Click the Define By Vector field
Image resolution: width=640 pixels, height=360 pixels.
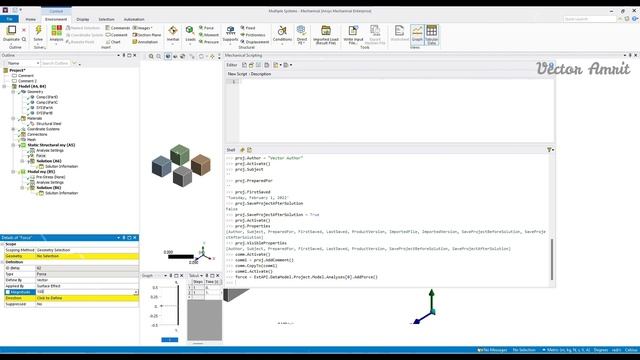[x=87, y=280]
